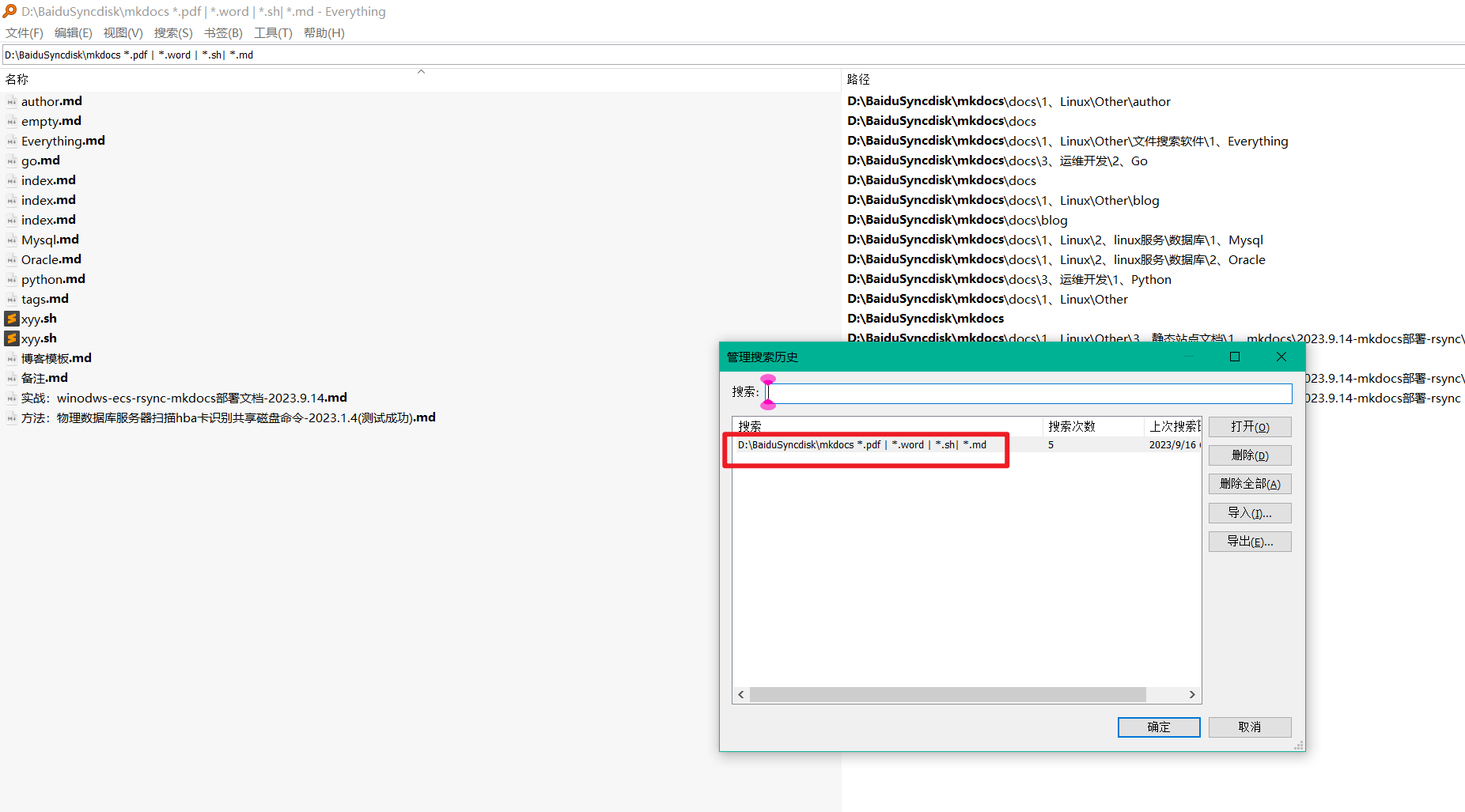Click the 导出(E)... button
The image size is (1465, 812).
tap(1250, 542)
